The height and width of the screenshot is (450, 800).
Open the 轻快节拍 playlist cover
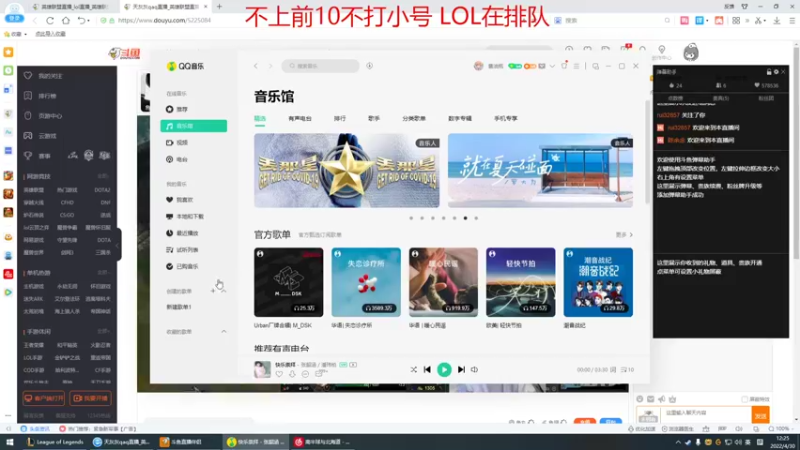(x=520, y=282)
